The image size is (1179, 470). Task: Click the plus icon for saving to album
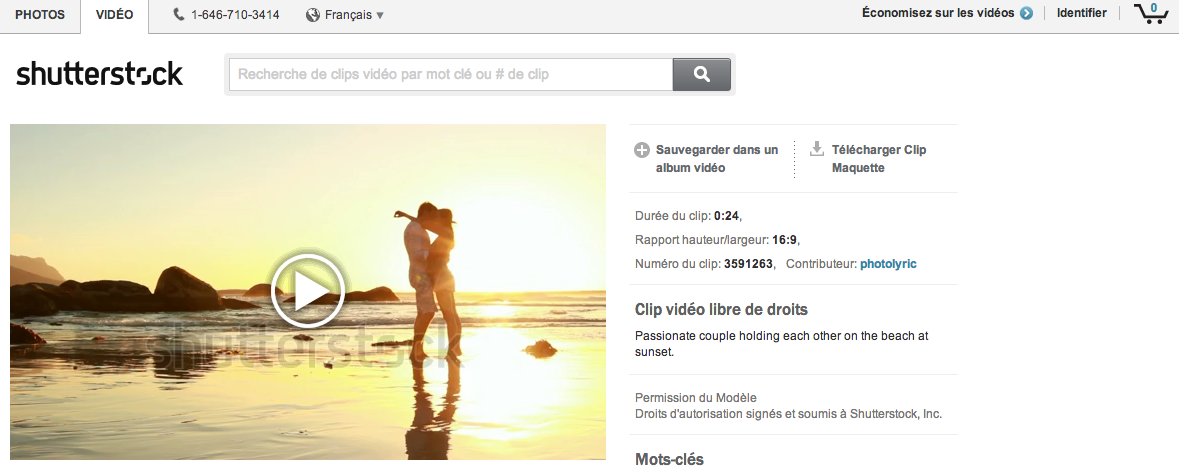click(642, 150)
